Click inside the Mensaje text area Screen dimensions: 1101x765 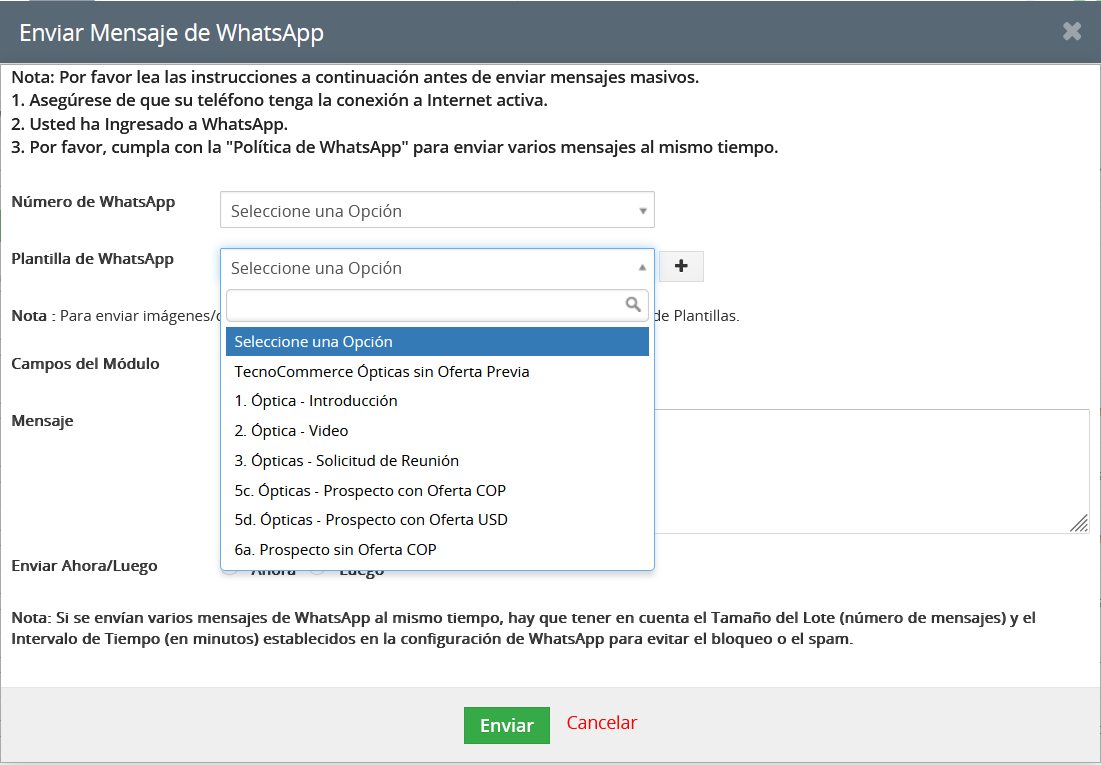(870, 470)
